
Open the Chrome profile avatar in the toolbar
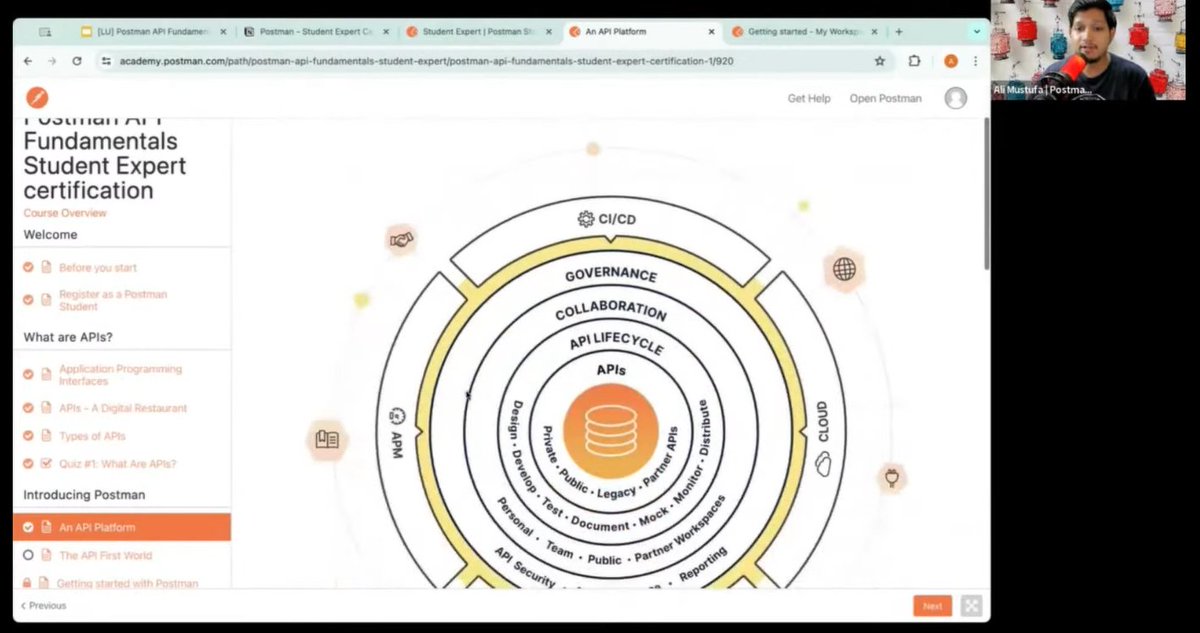tap(951, 61)
